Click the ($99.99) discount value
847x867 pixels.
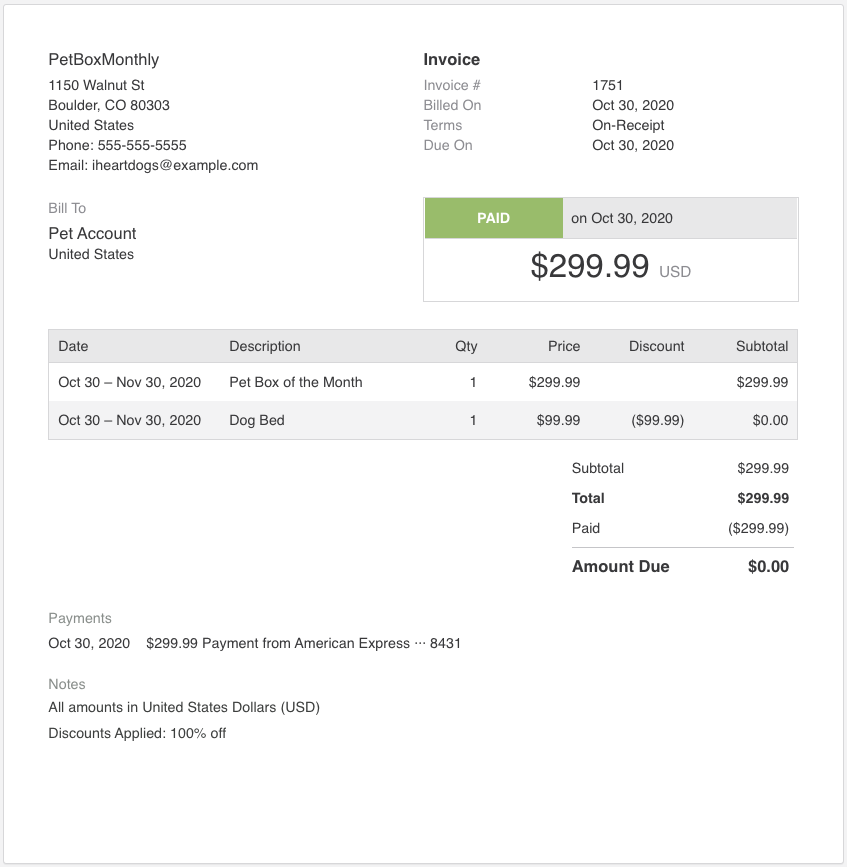point(658,420)
